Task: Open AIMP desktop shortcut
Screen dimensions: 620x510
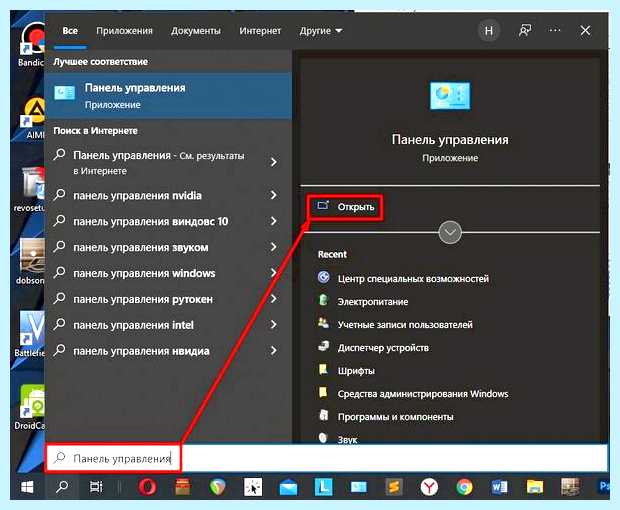Action: tap(32, 117)
